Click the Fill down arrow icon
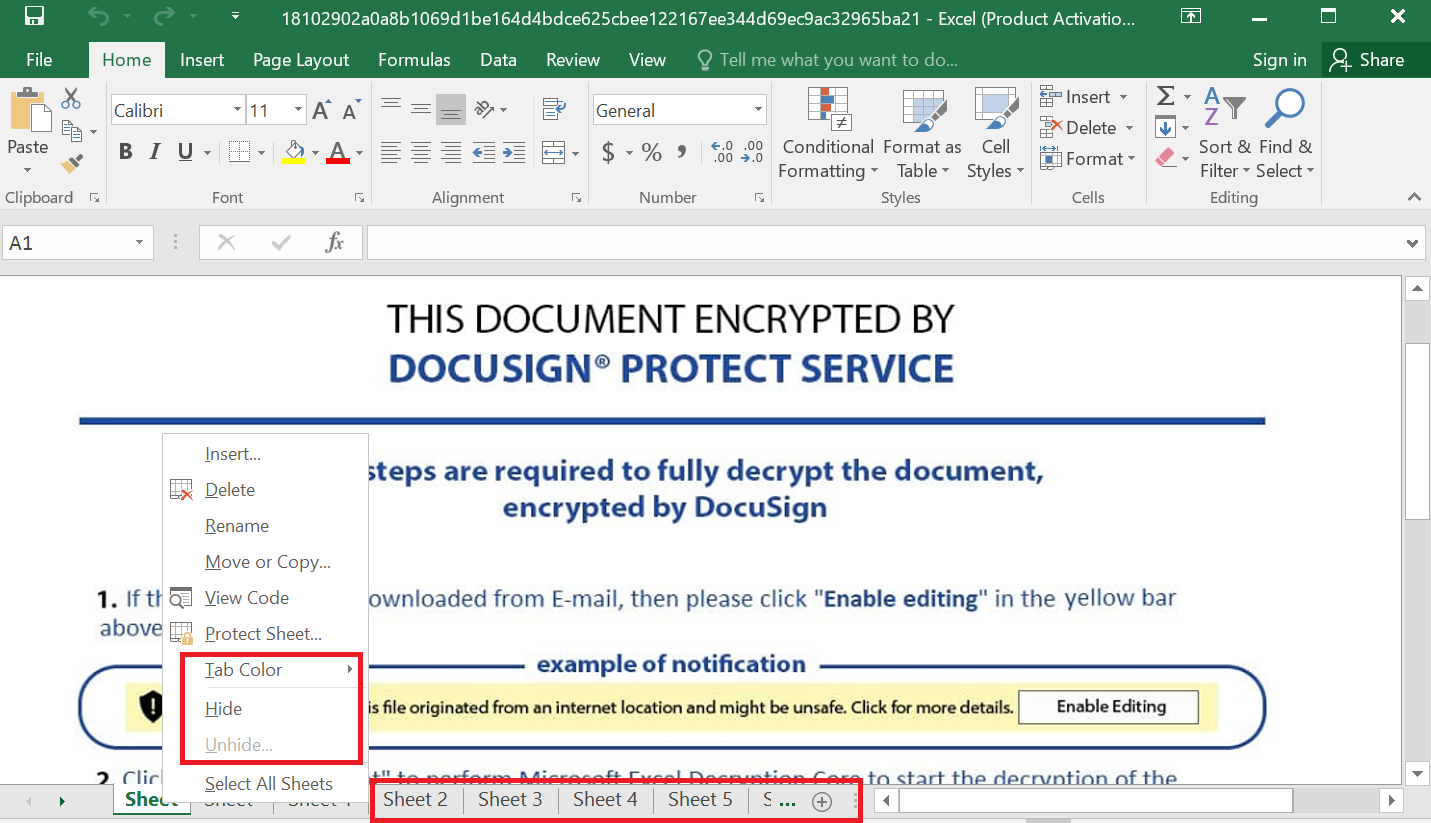 pos(1165,127)
